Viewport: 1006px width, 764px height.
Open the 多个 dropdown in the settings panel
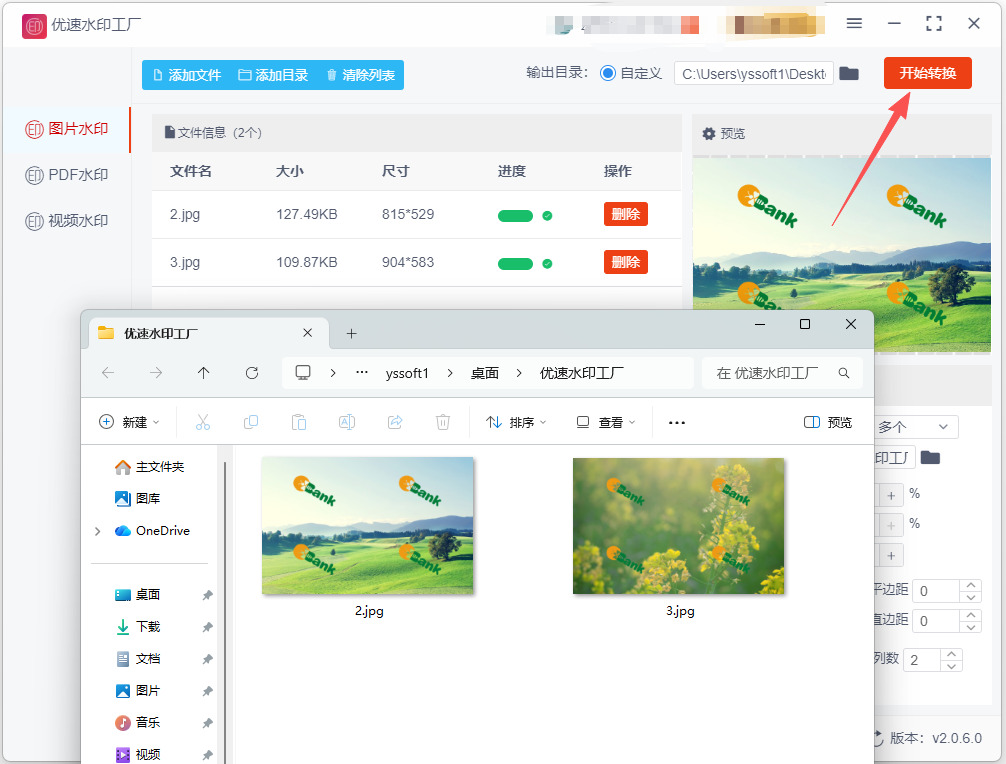pos(916,427)
